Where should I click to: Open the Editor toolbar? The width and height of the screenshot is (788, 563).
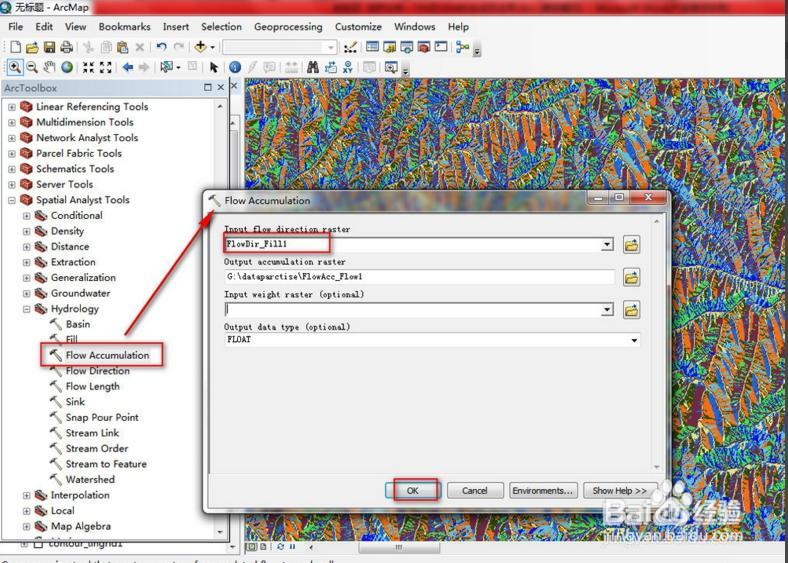tap(350, 47)
